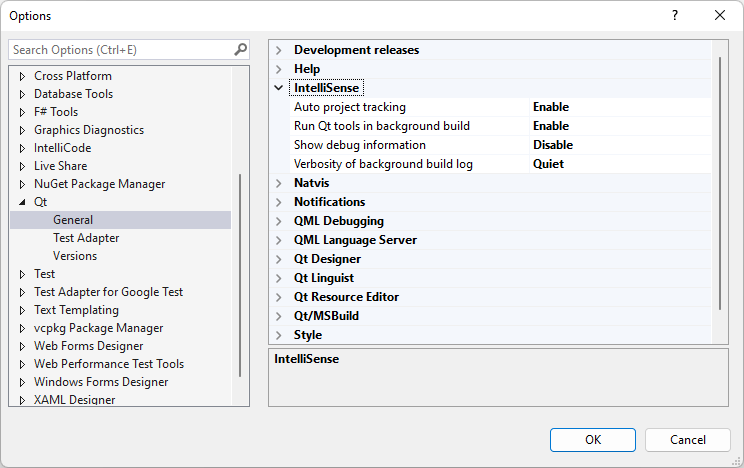Image resolution: width=744 pixels, height=468 pixels.
Task: Expand vcpkg Package Manager arrow
Action: (x=22, y=328)
